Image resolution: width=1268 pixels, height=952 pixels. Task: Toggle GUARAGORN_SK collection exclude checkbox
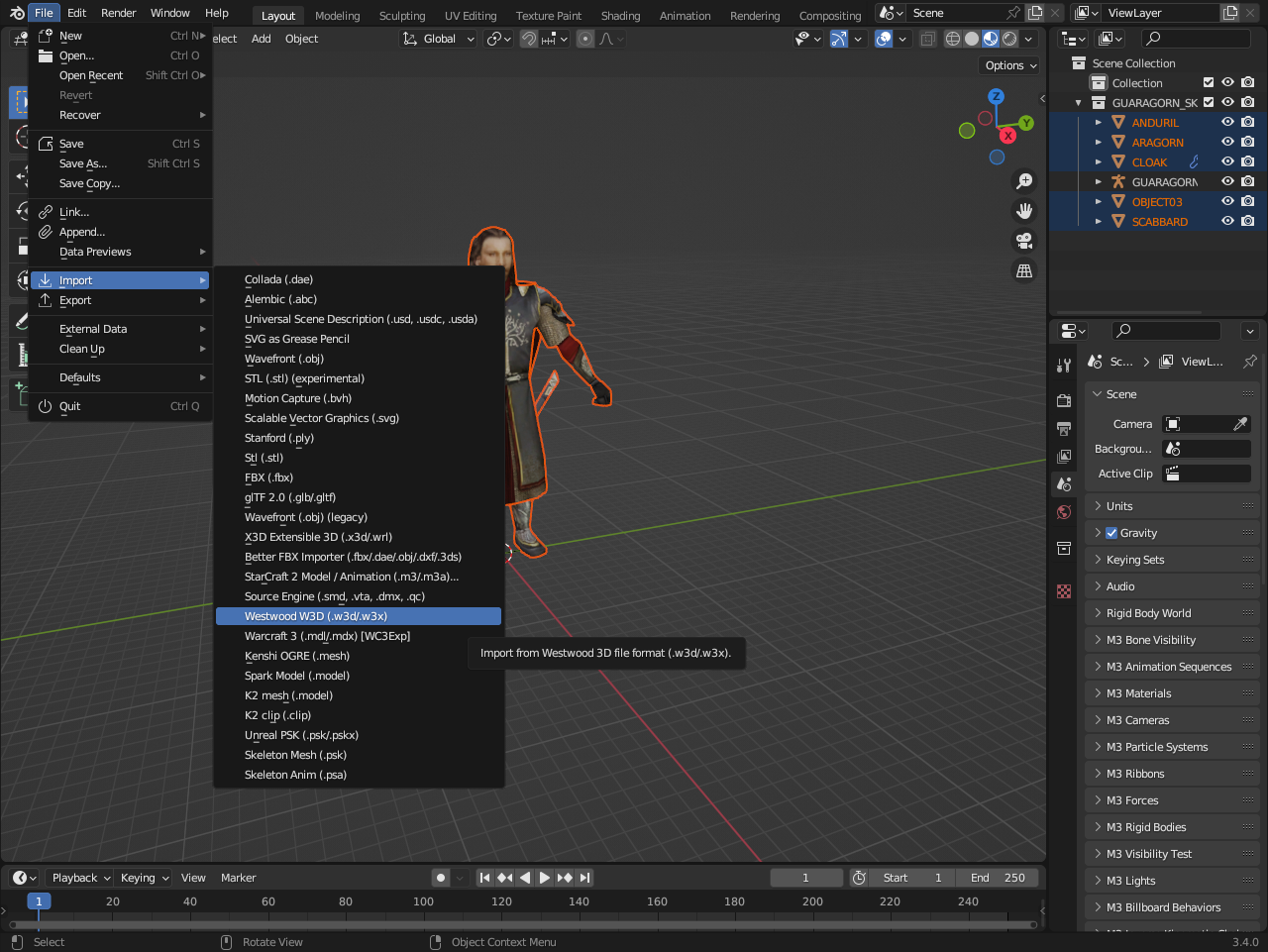[1209, 103]
